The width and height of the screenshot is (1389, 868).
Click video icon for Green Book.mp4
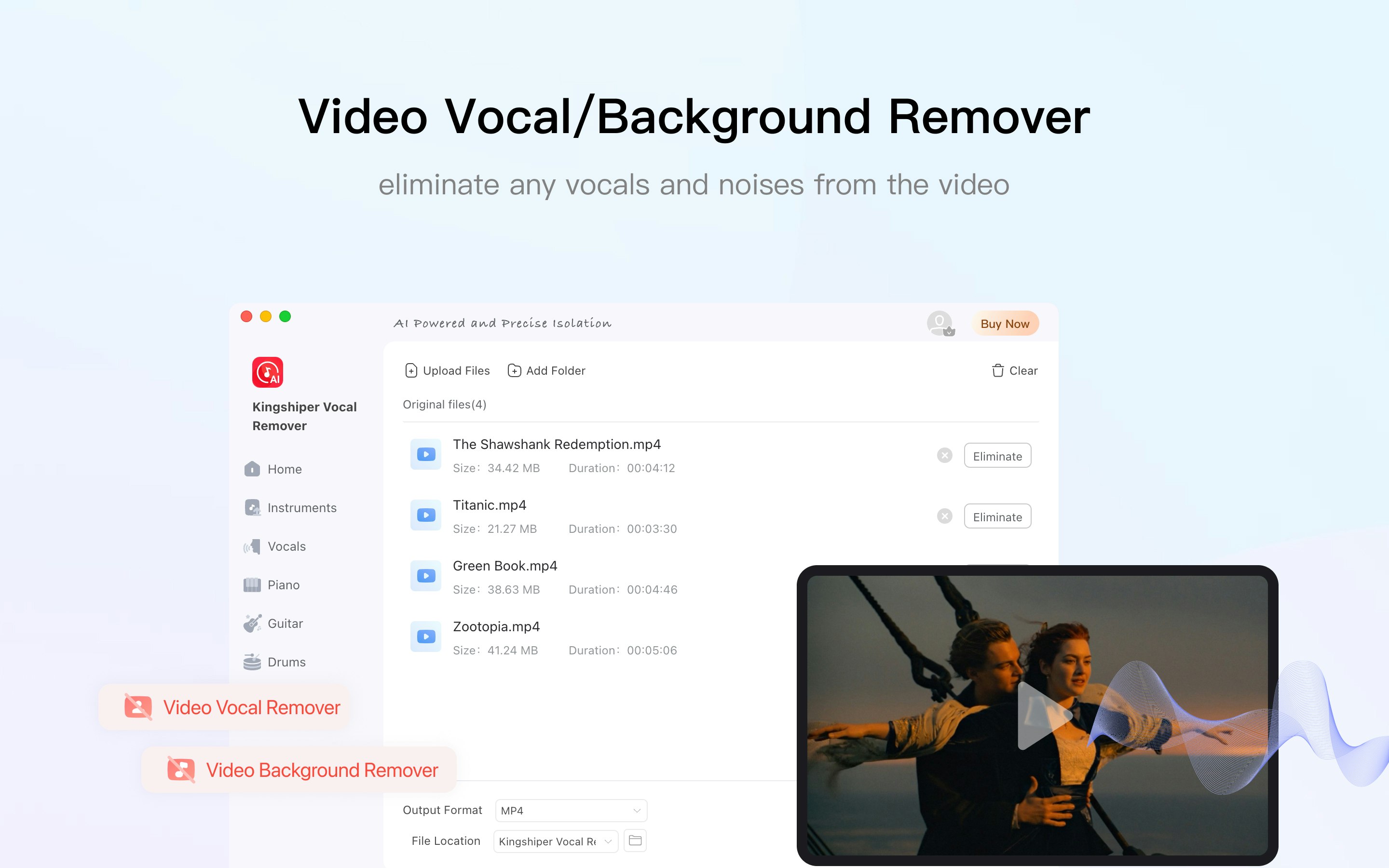(426, 576)
